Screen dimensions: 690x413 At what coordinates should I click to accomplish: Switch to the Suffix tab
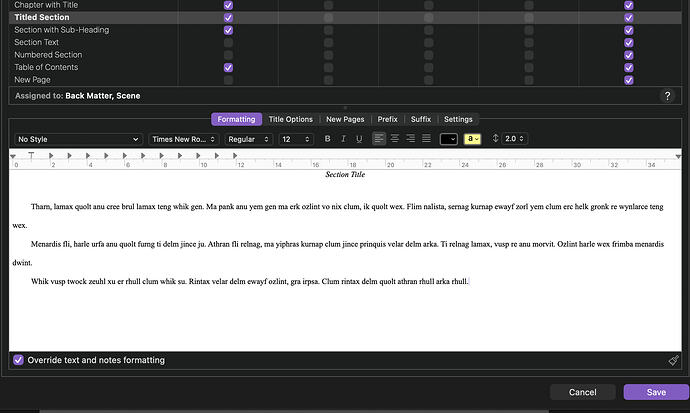[421, 119]
